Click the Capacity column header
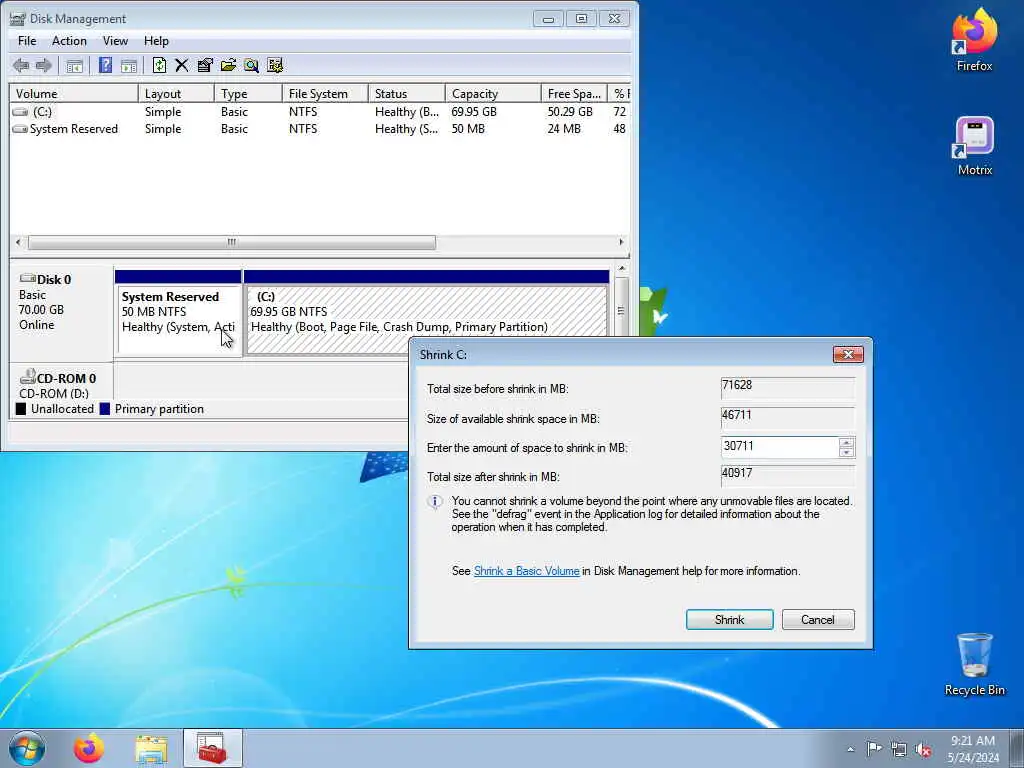Image resolution: width=1024 pixels, height=768 pixels. click(x=493, y=93)
